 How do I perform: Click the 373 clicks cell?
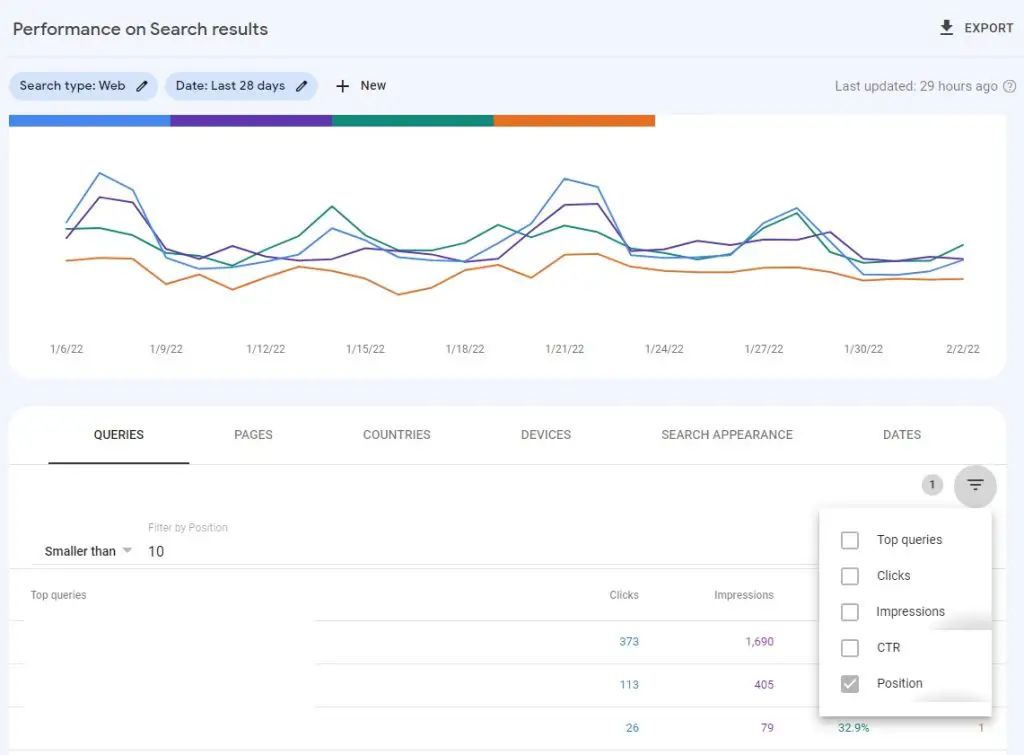click(x=629, y=641)
